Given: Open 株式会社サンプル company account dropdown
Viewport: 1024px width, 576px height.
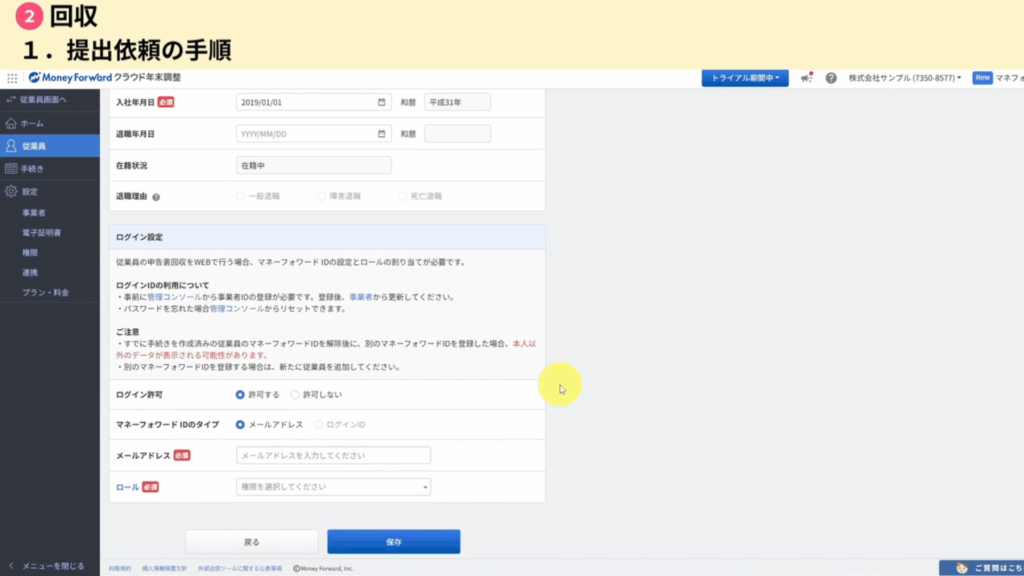Looking at the screenshot, I should (904, 78).
